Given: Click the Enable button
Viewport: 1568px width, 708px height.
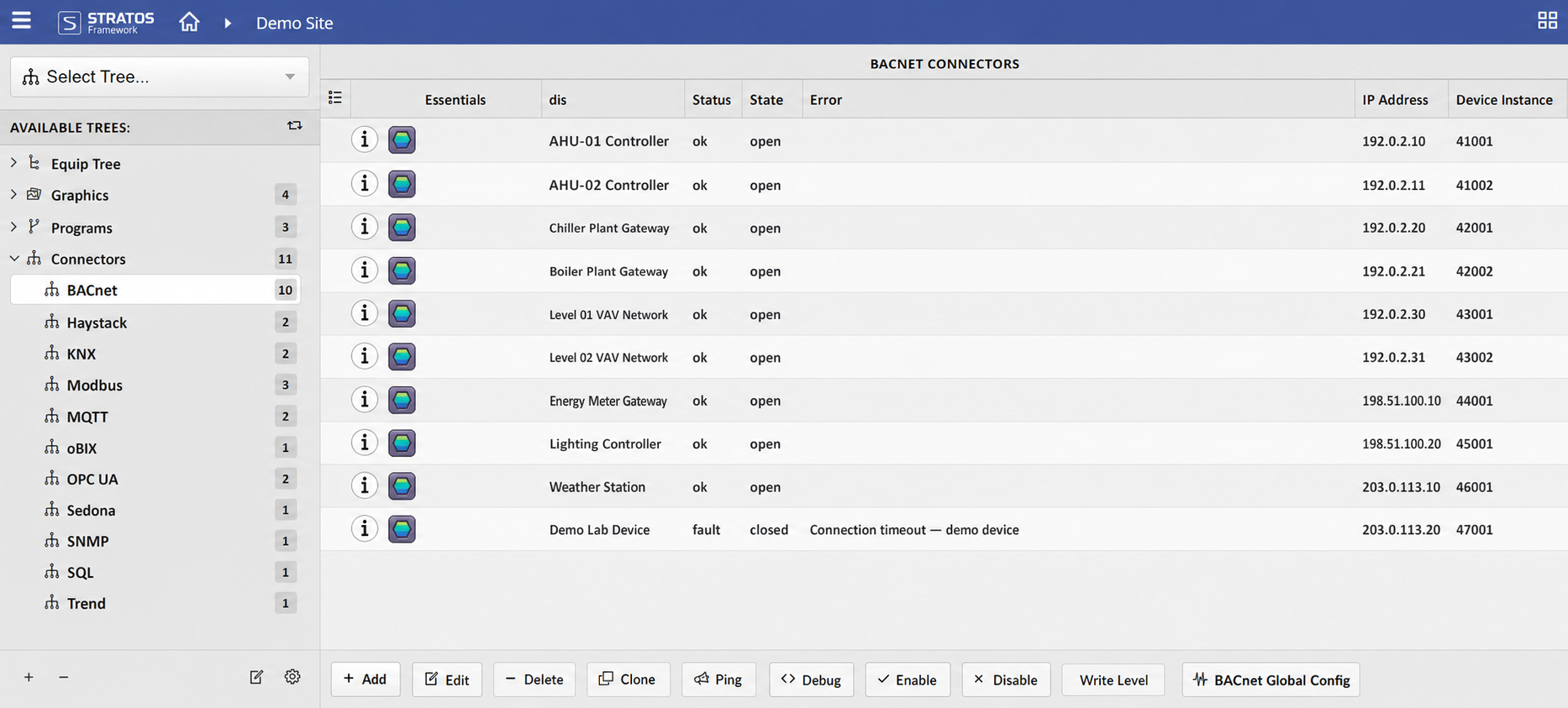Looking at the screenshot, I should [x=908, y=679].
